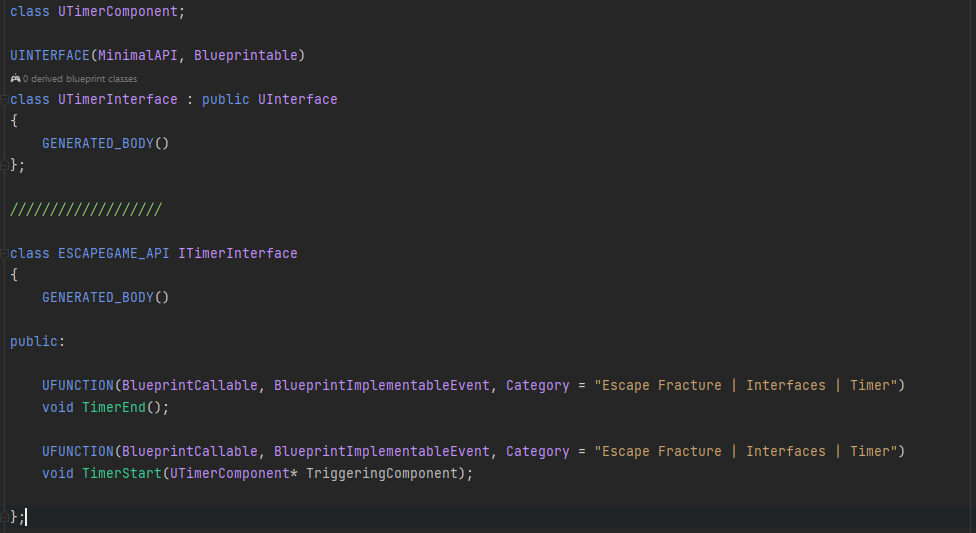Click BlueprintCallable in TimerEnd's UFUNCTION
This screenshot has width=976, height=533.
[190, 385]
